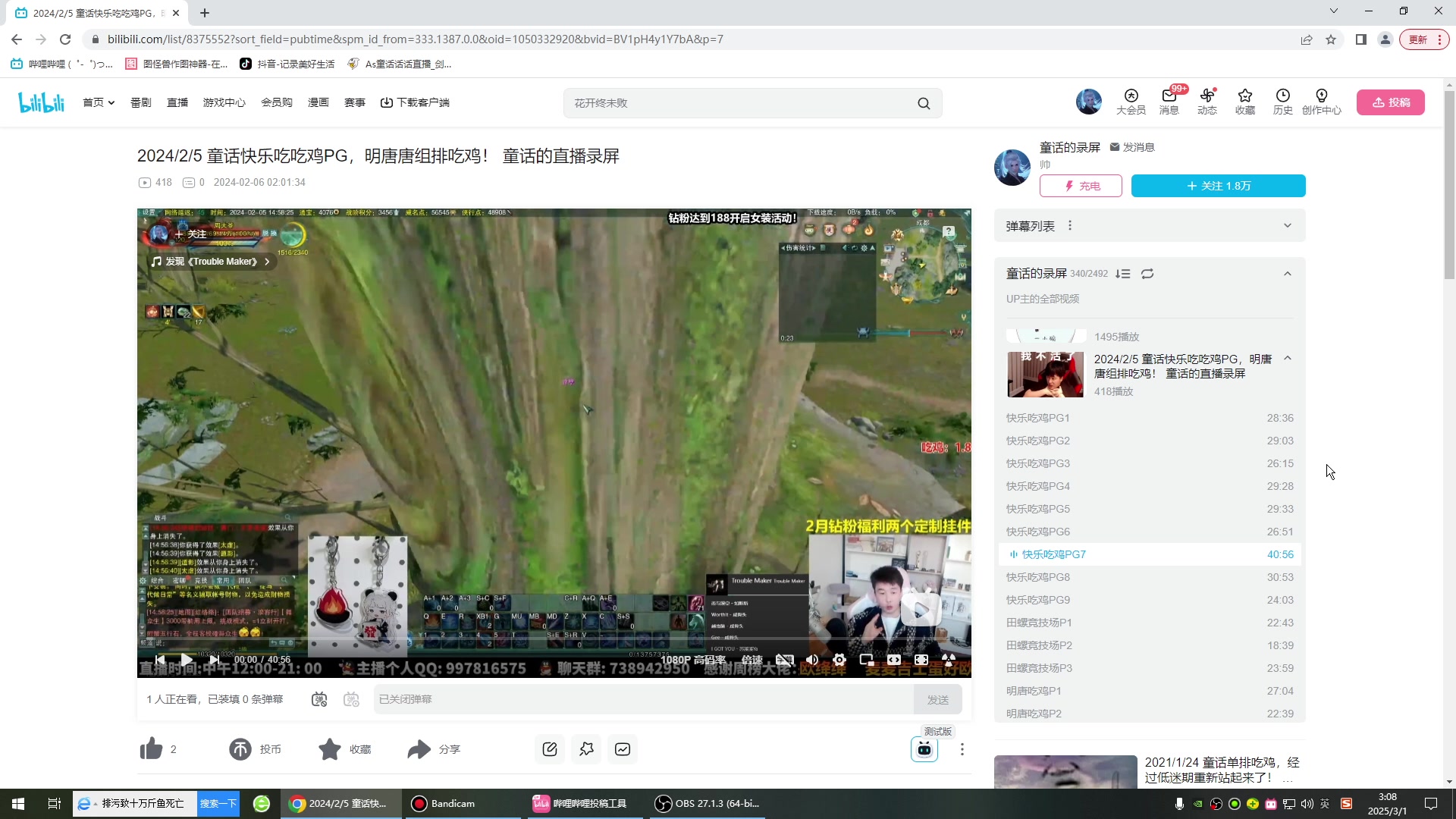Go to previous video in player
1456x819 pixels.
[159, 660]
